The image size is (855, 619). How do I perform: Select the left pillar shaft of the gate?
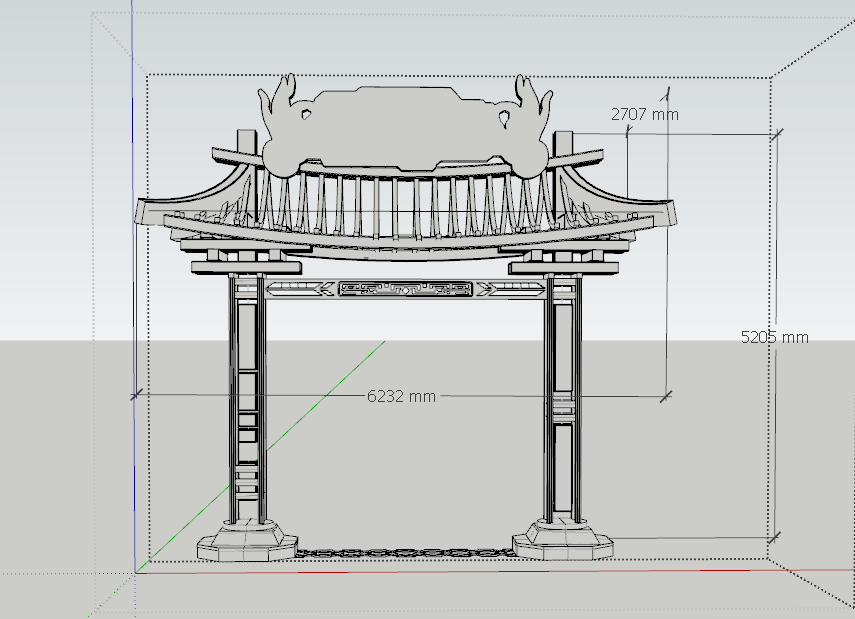pyautogui.click(x=247, y=400)
